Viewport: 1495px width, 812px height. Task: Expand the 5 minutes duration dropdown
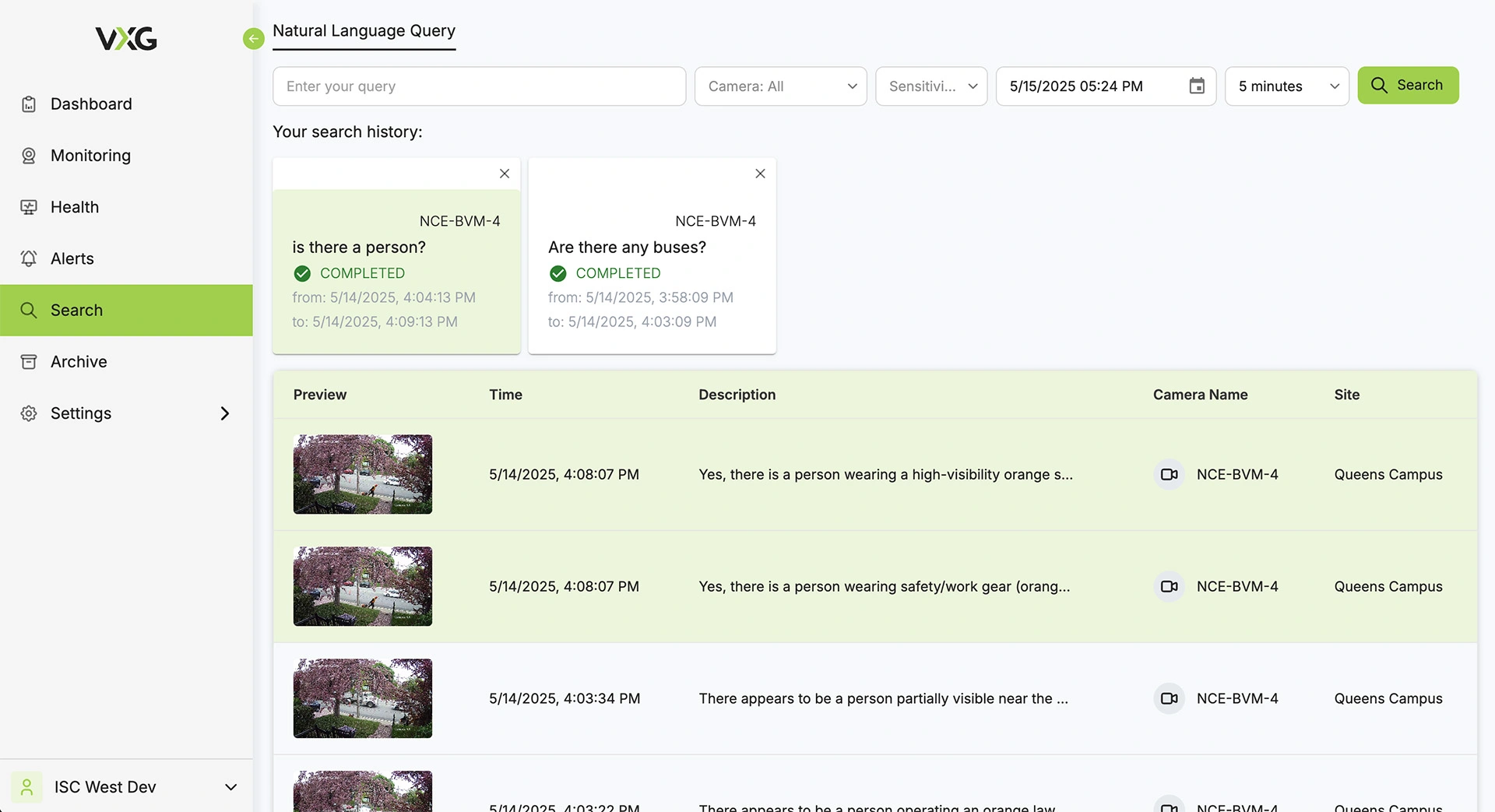(x=1286, y=86)
